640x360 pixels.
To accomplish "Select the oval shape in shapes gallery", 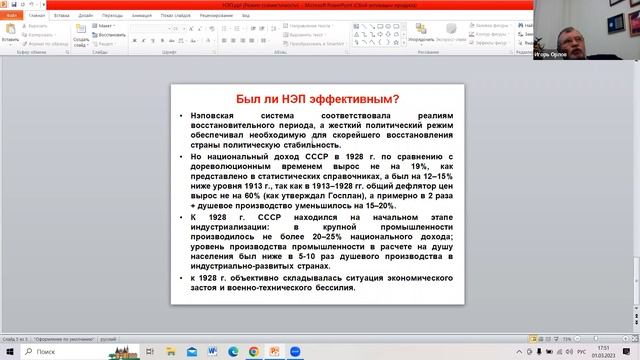I will pos(388,27).
